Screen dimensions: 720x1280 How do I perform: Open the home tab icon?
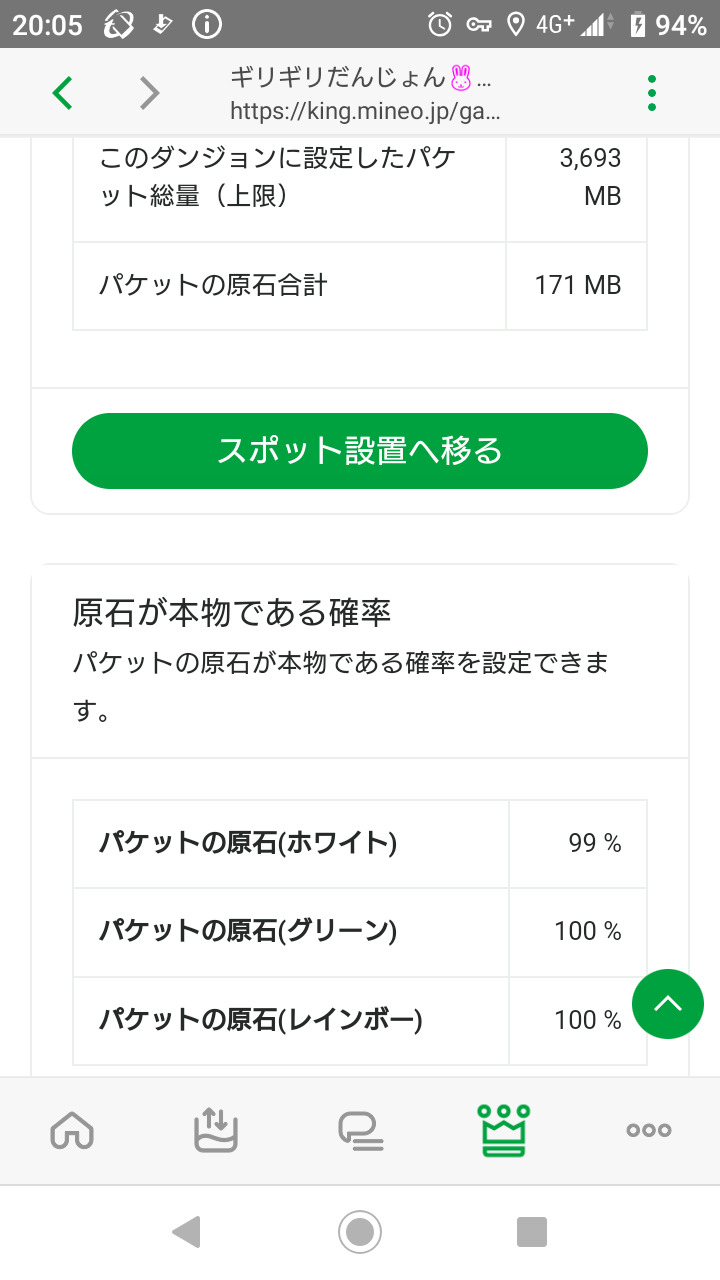click(72, 1130)
